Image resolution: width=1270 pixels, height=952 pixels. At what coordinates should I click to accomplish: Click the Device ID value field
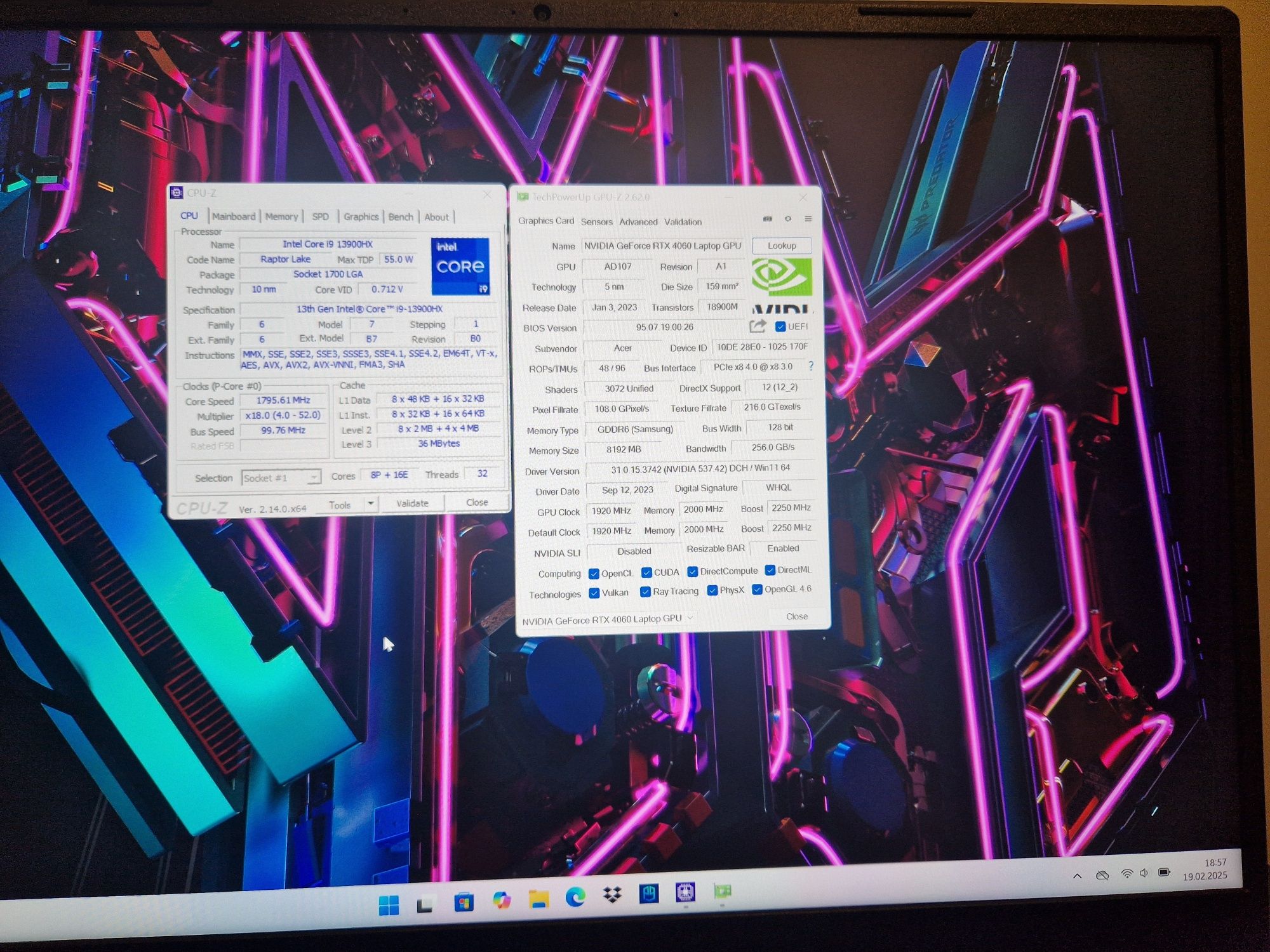pos(762,347)
